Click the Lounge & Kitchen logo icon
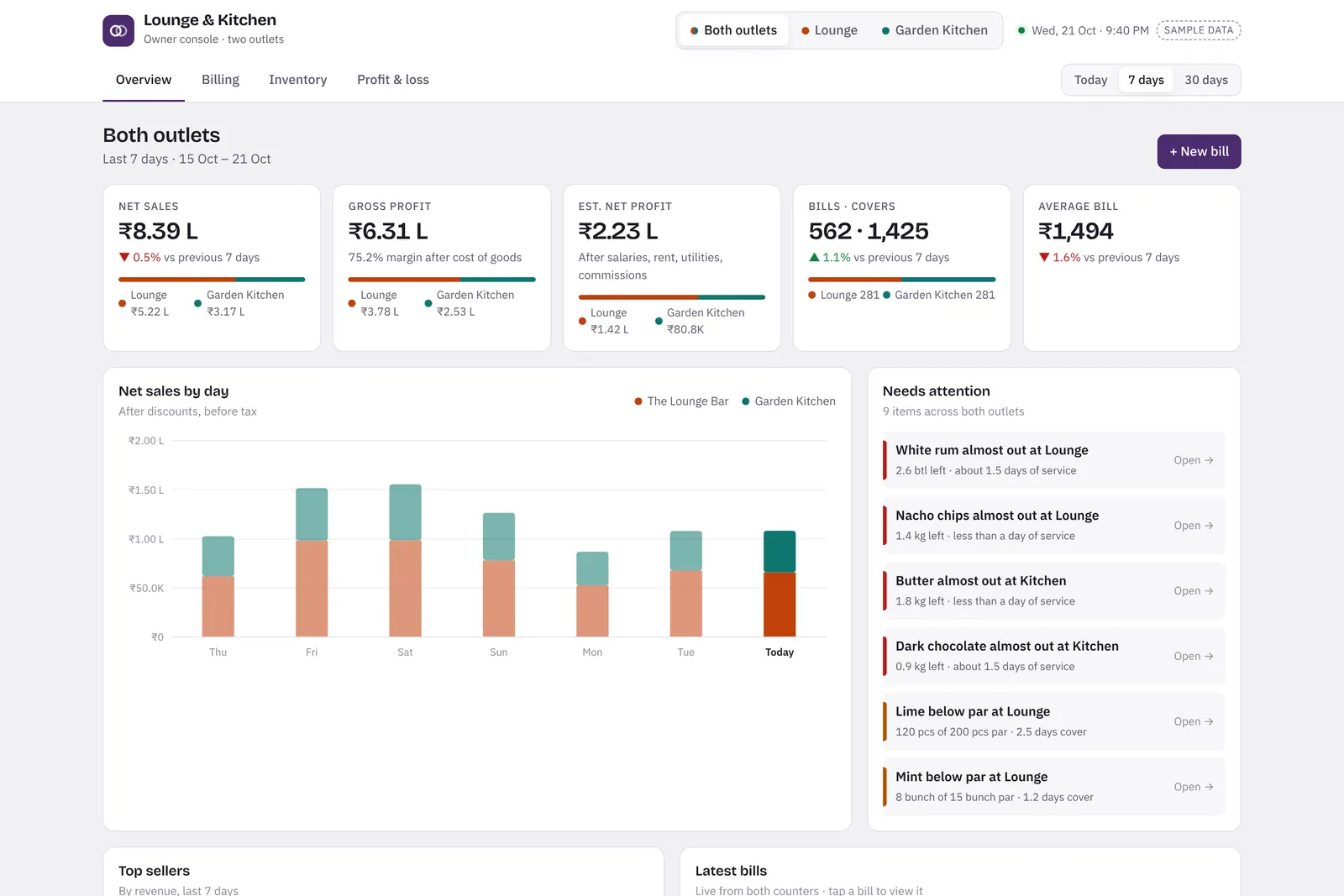This screenshot has height=896, width=1344. tap(118, 30)
